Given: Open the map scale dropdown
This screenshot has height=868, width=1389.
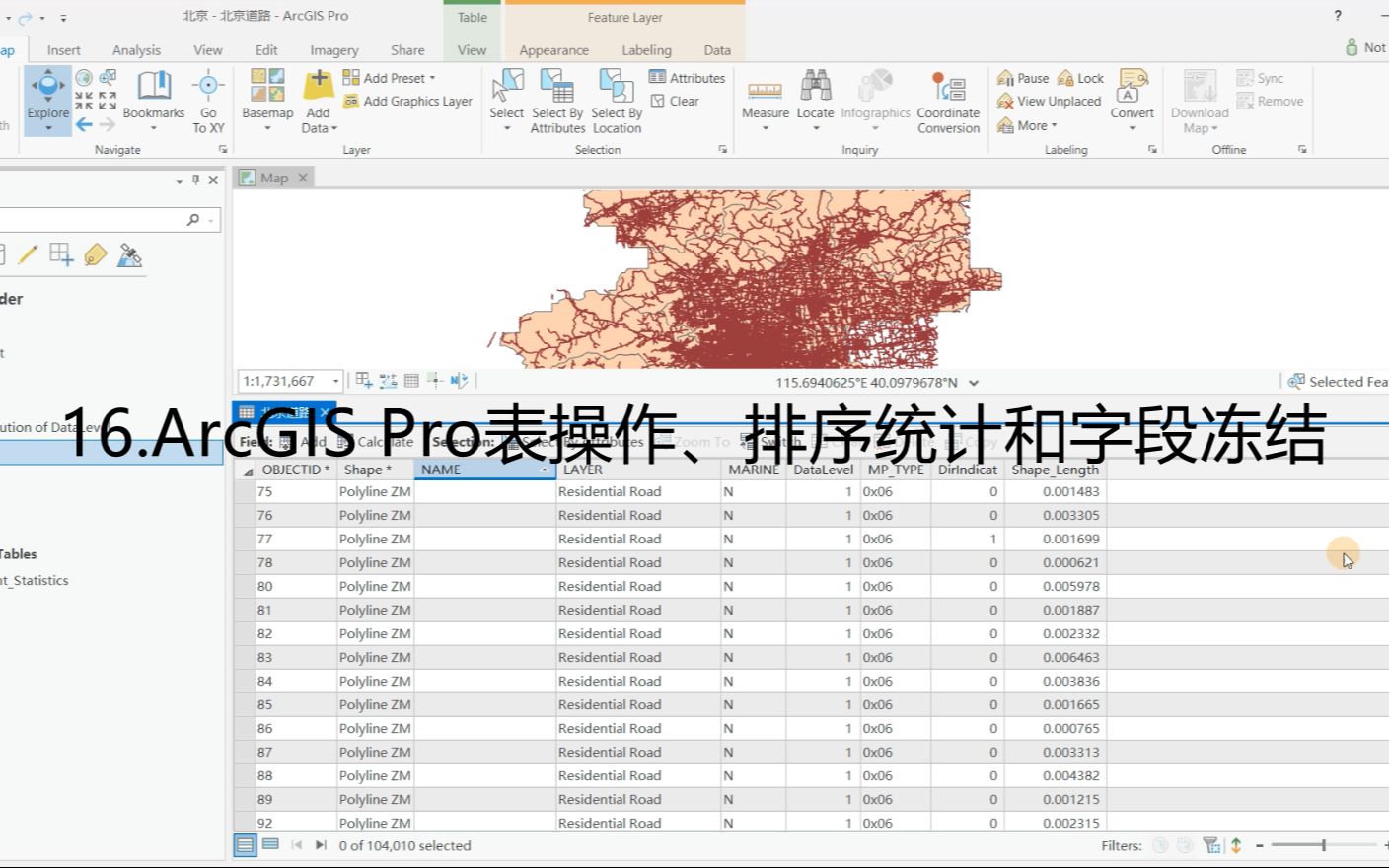Looking at the screenshot, I should tap(335, 381).
